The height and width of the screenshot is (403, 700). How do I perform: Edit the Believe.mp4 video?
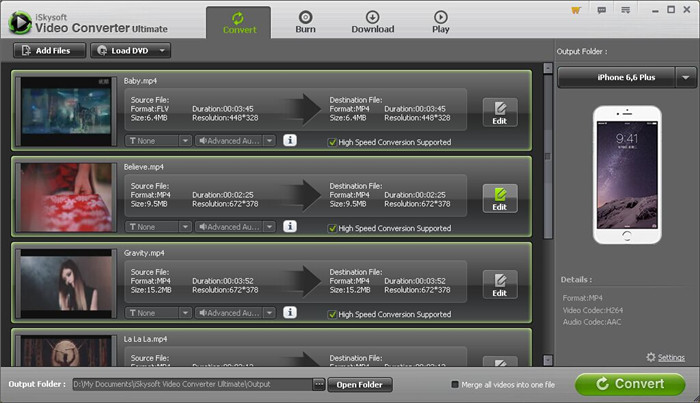tap(500, 199)
